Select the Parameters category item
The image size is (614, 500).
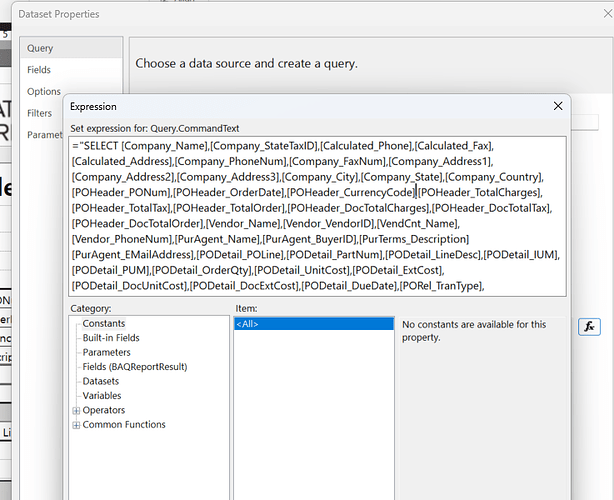pos(106,352)
